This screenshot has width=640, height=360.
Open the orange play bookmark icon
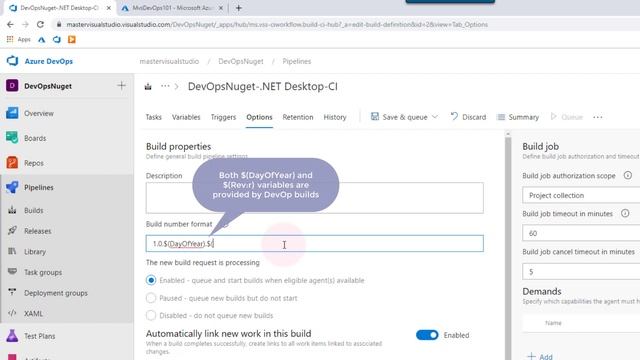(72, 40)
